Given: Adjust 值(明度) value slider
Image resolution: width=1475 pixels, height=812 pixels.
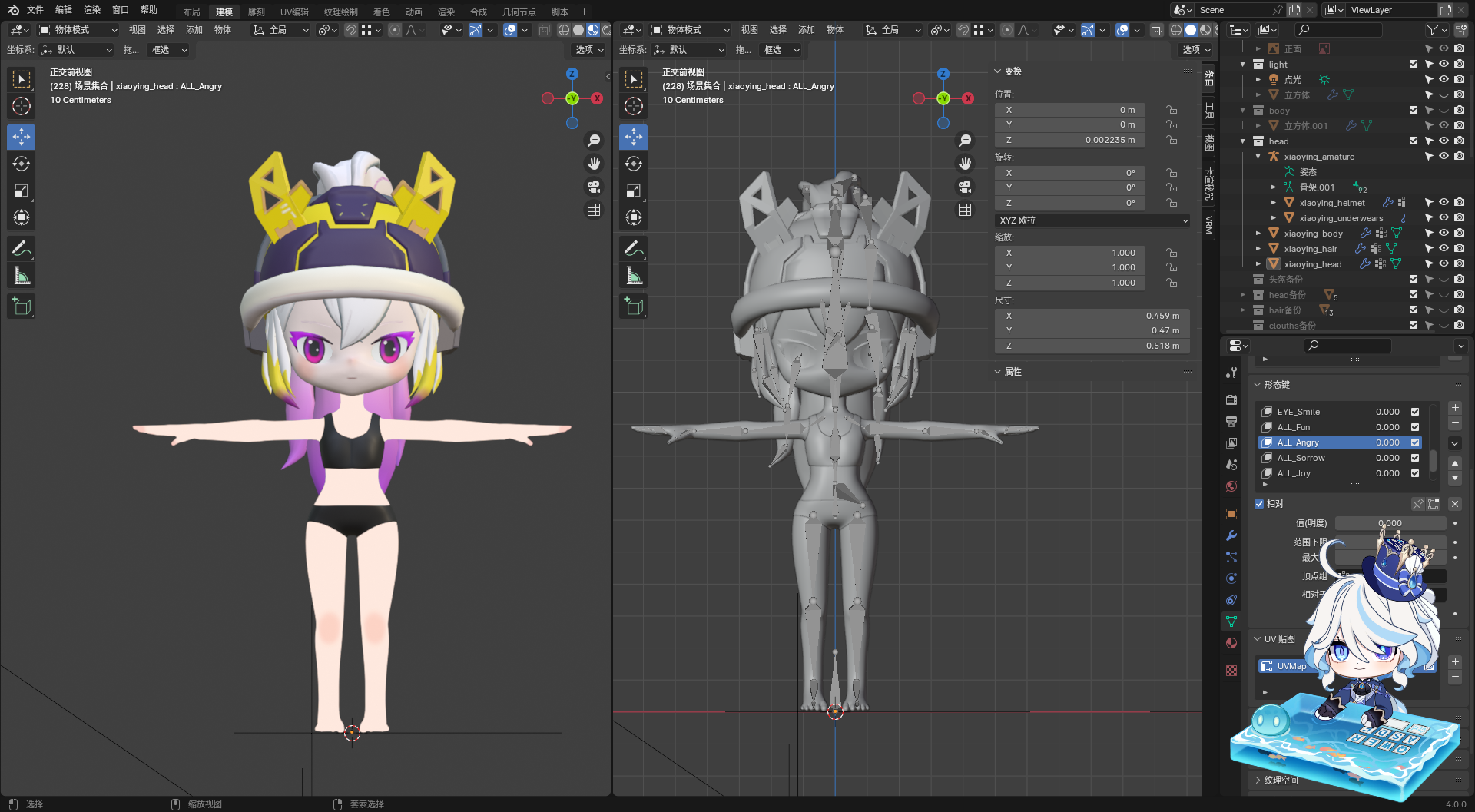Looking at the screenshot, I should (x=1390, y=523).
